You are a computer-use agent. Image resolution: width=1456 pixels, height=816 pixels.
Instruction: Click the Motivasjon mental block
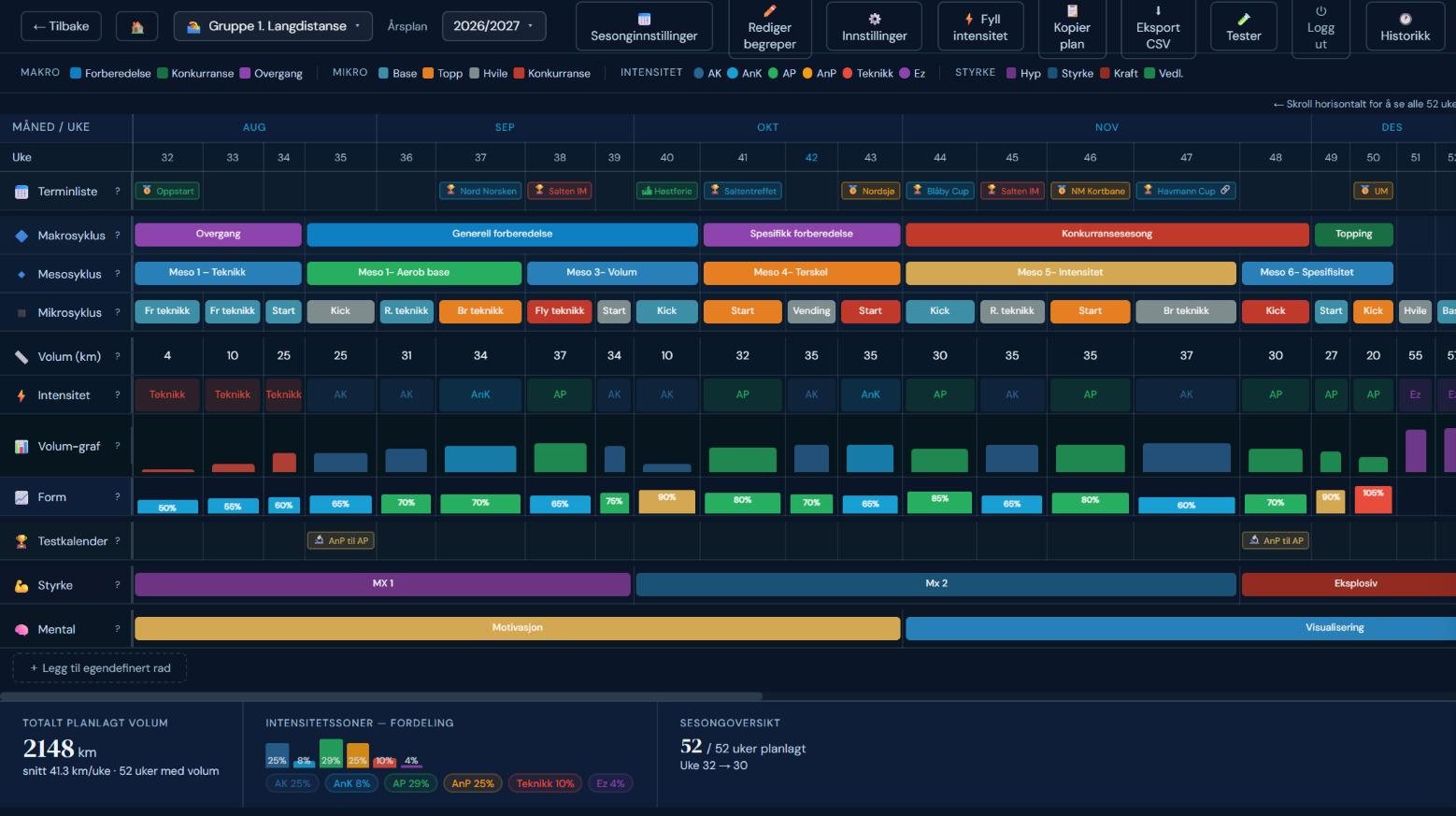point(518,628)
